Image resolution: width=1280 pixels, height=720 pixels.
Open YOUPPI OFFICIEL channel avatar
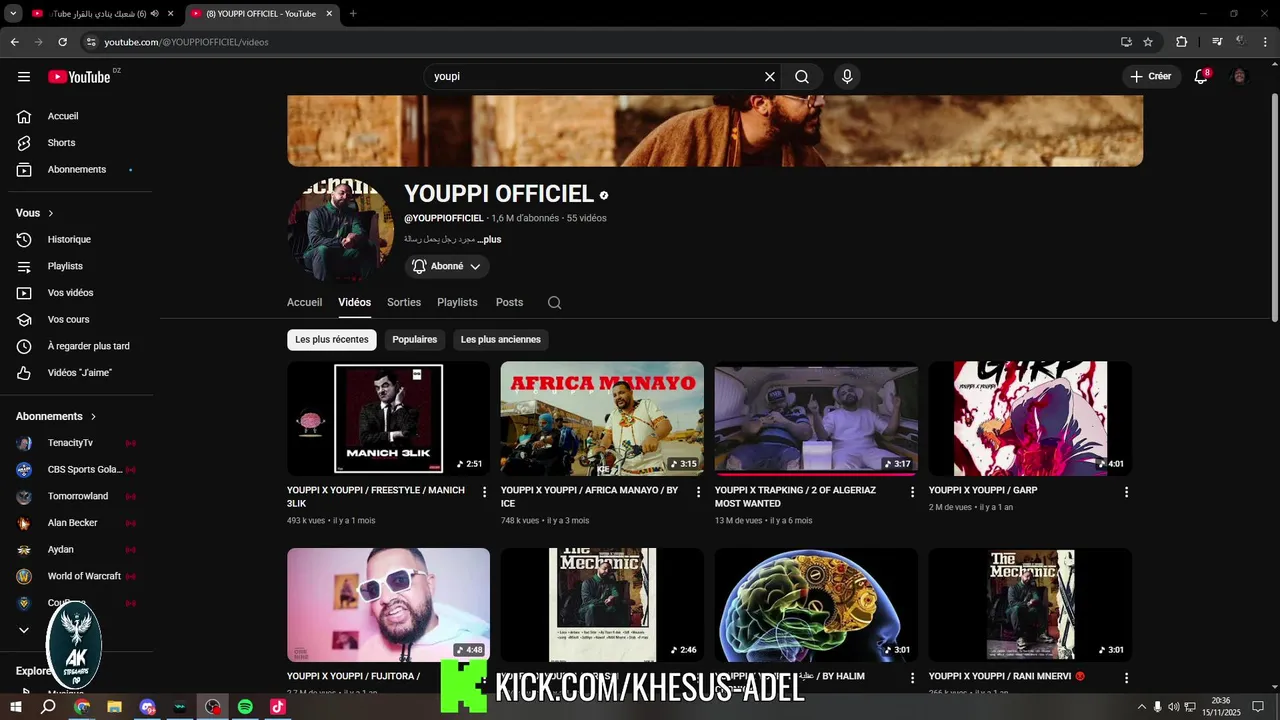(x=340, y=231)
